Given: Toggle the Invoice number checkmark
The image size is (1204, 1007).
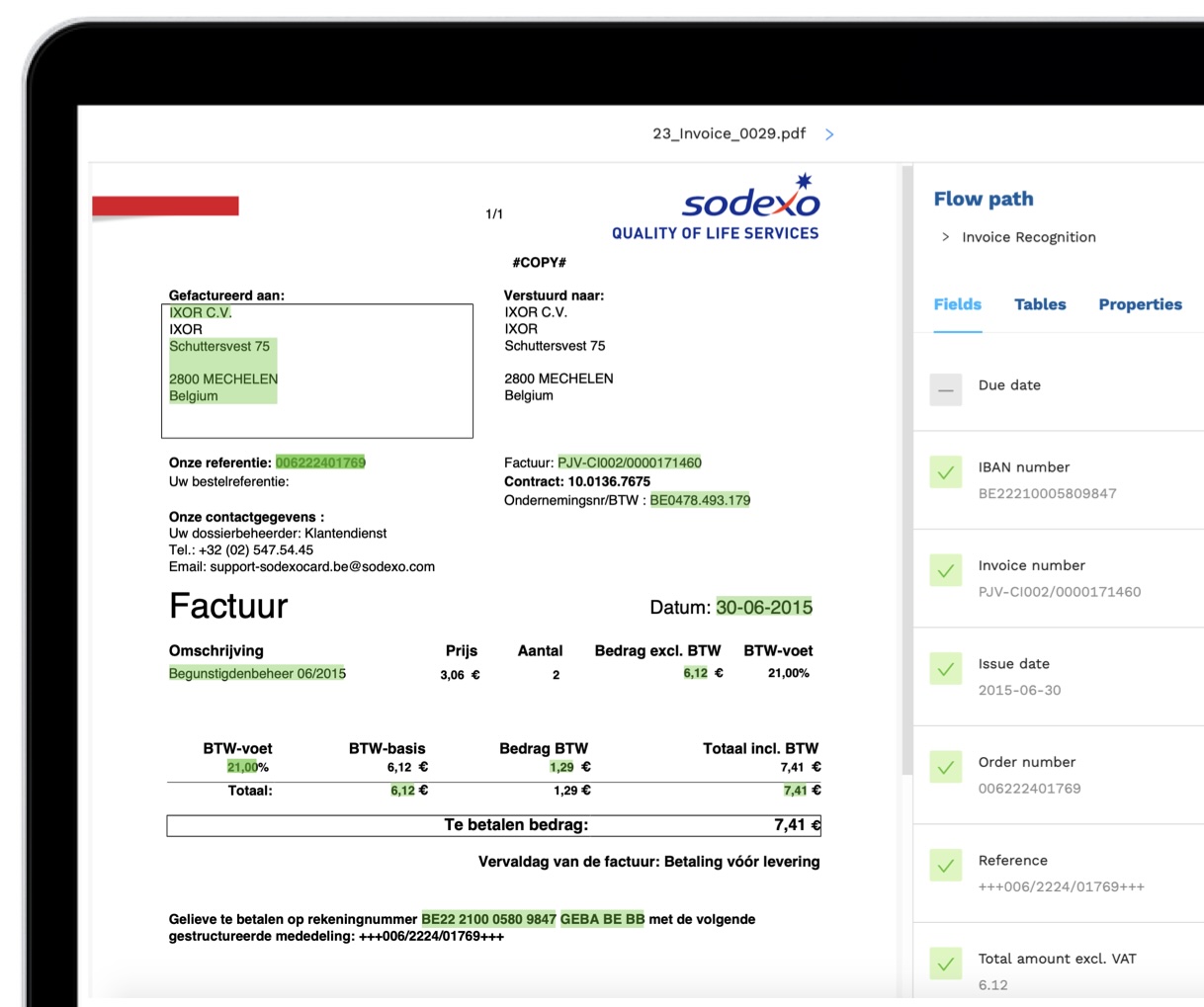Looking at the screenshot, I should click(946, 570).
